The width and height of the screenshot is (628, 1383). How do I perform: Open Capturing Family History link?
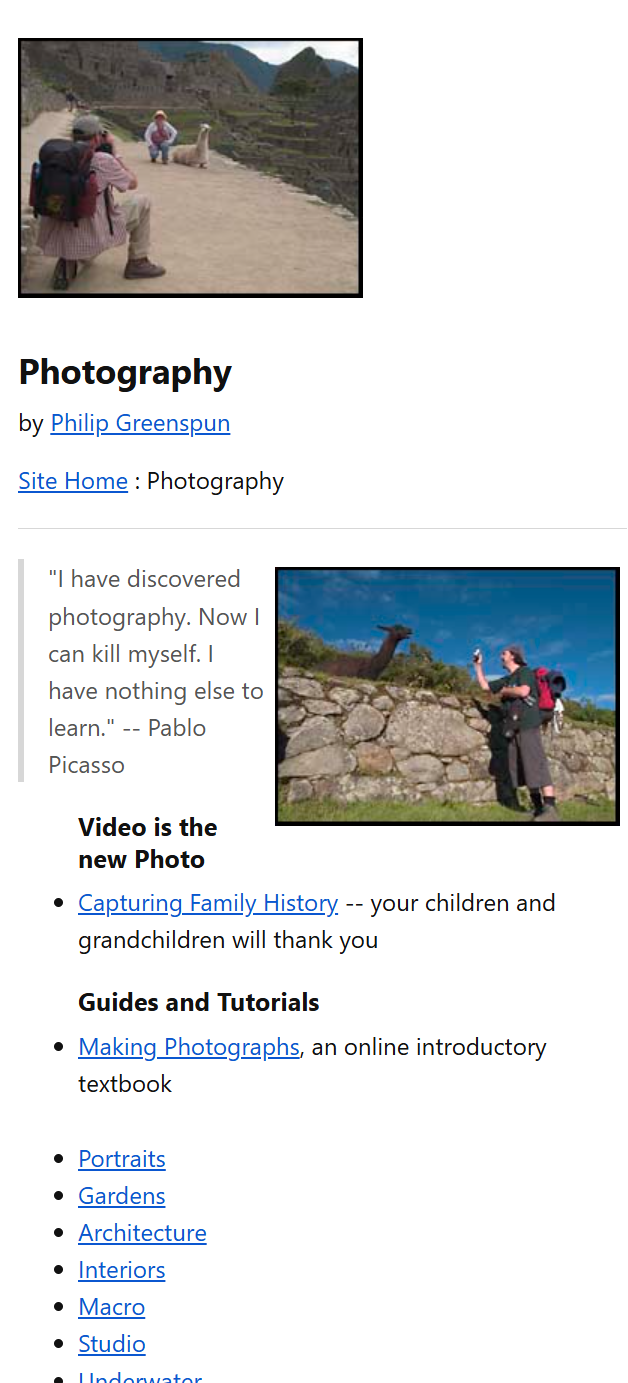tap(208, 903)
